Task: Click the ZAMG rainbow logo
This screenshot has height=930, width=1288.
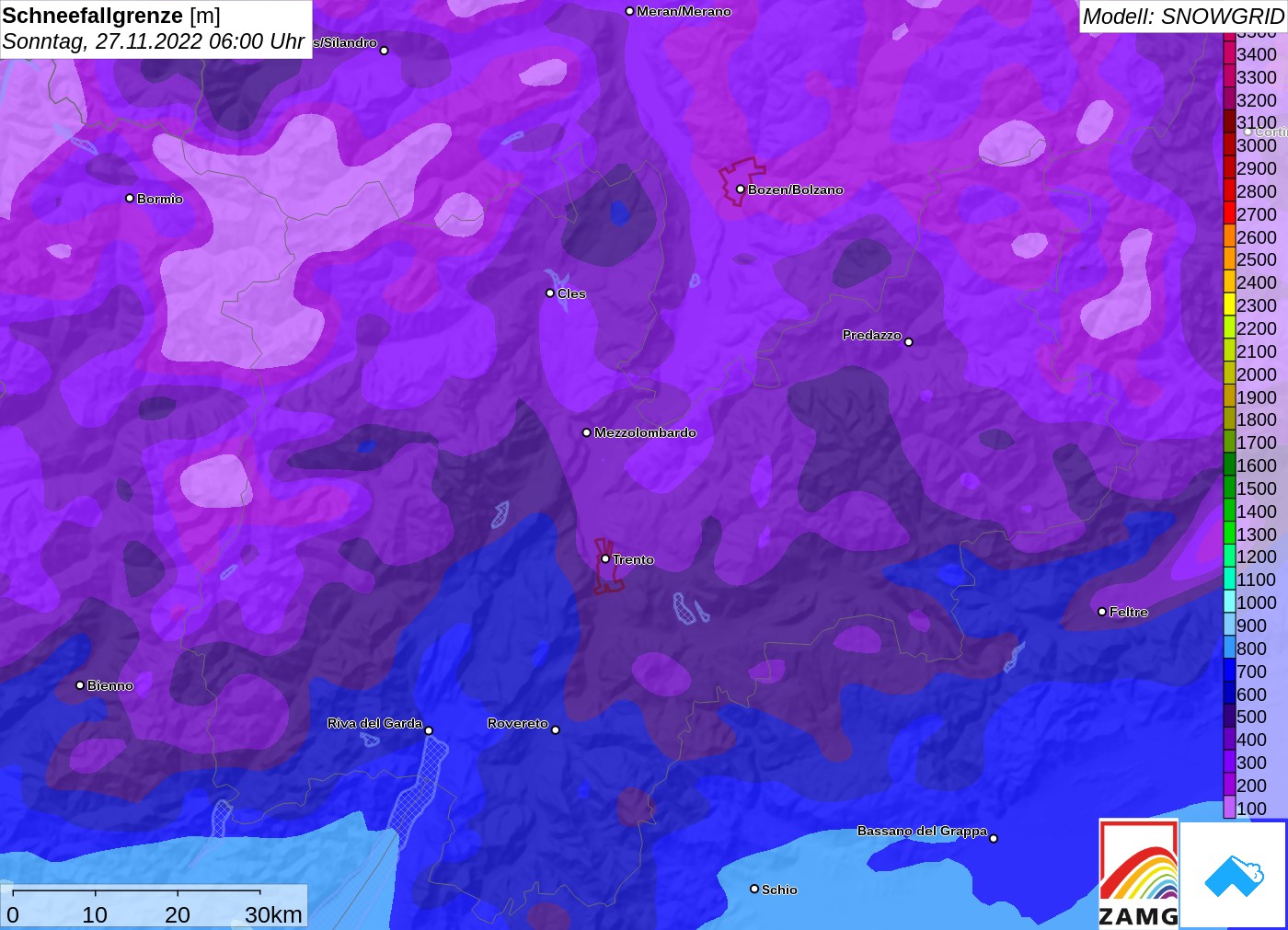Action: [x=1138, y=873]
